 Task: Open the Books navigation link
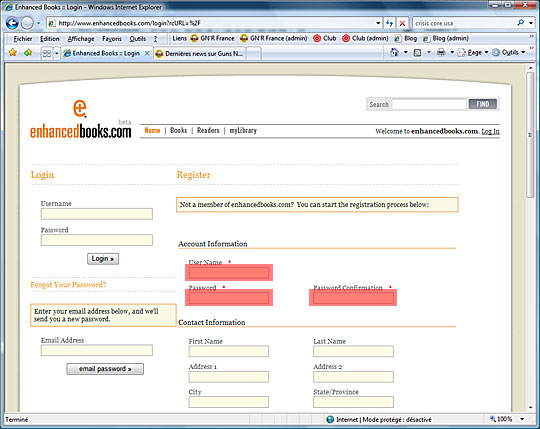click(178, 130)
